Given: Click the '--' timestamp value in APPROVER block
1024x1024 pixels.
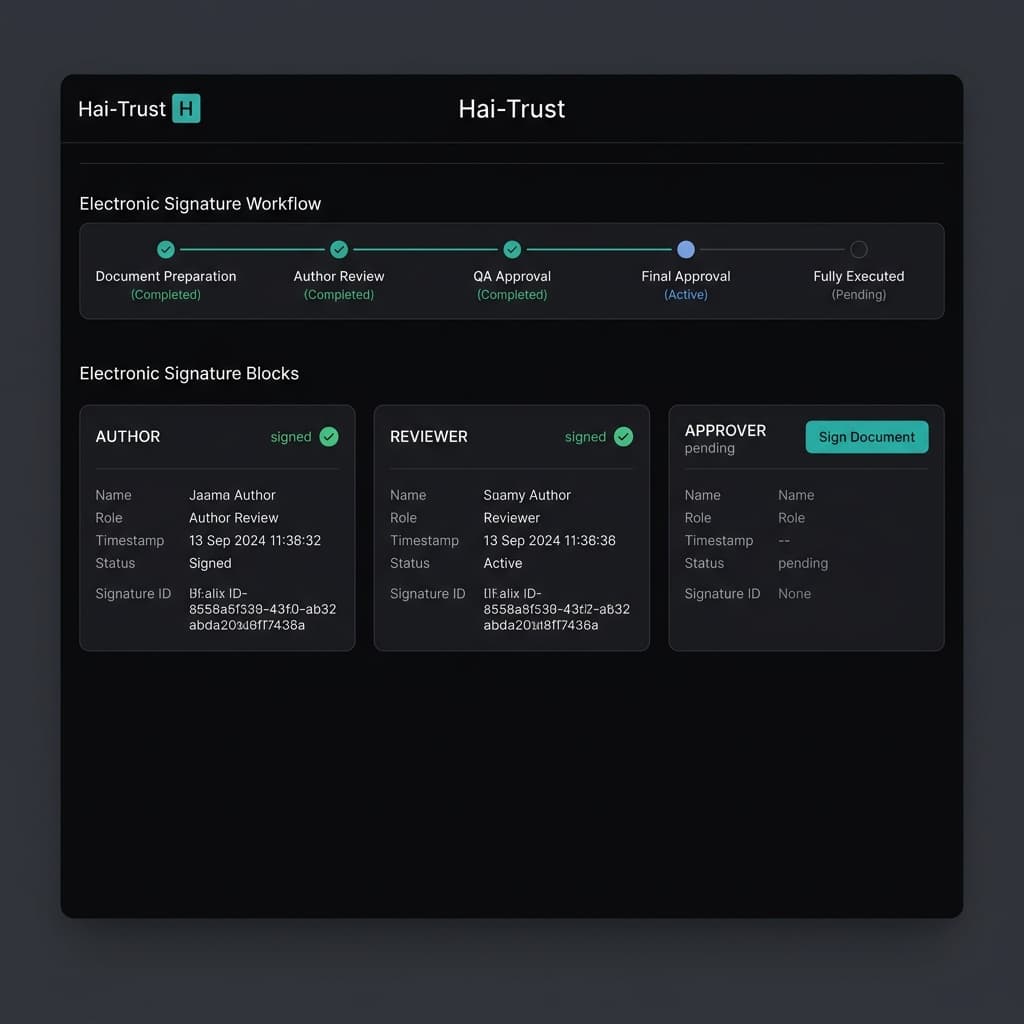Looking at the screenshot, I should (x=784, y=541).
